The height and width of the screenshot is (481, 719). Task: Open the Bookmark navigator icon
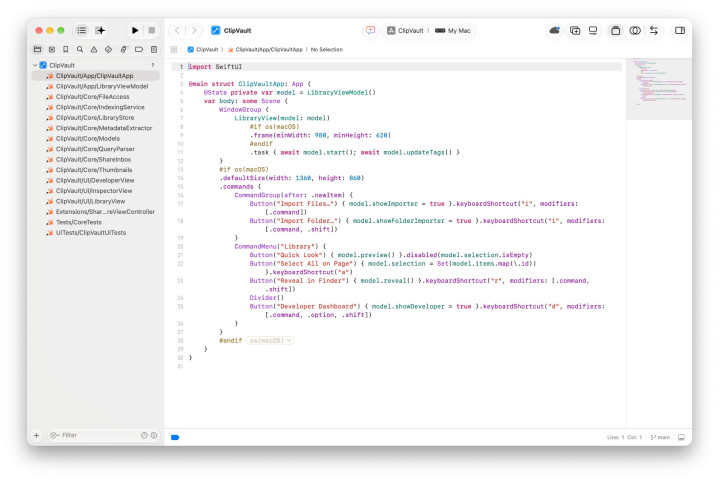(66, 49)
